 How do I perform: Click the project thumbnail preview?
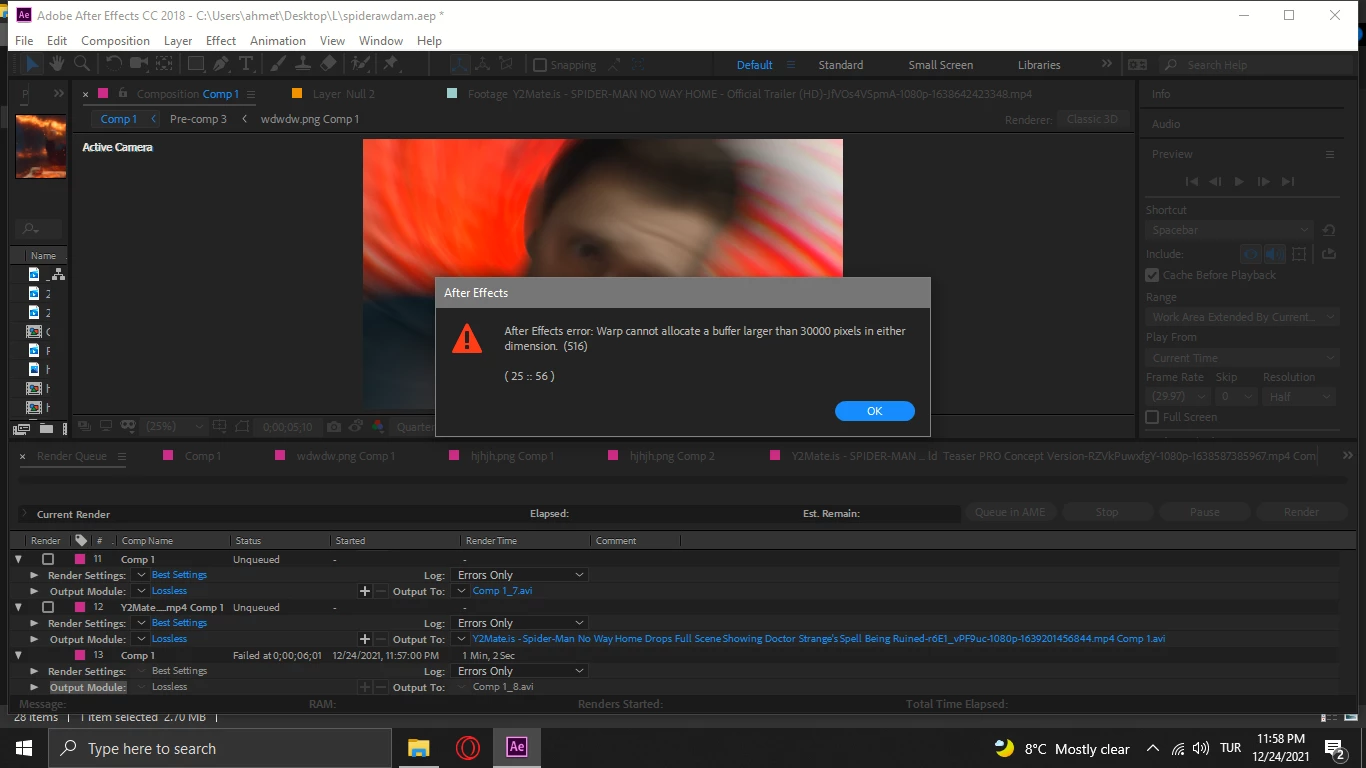coord(41,146)
